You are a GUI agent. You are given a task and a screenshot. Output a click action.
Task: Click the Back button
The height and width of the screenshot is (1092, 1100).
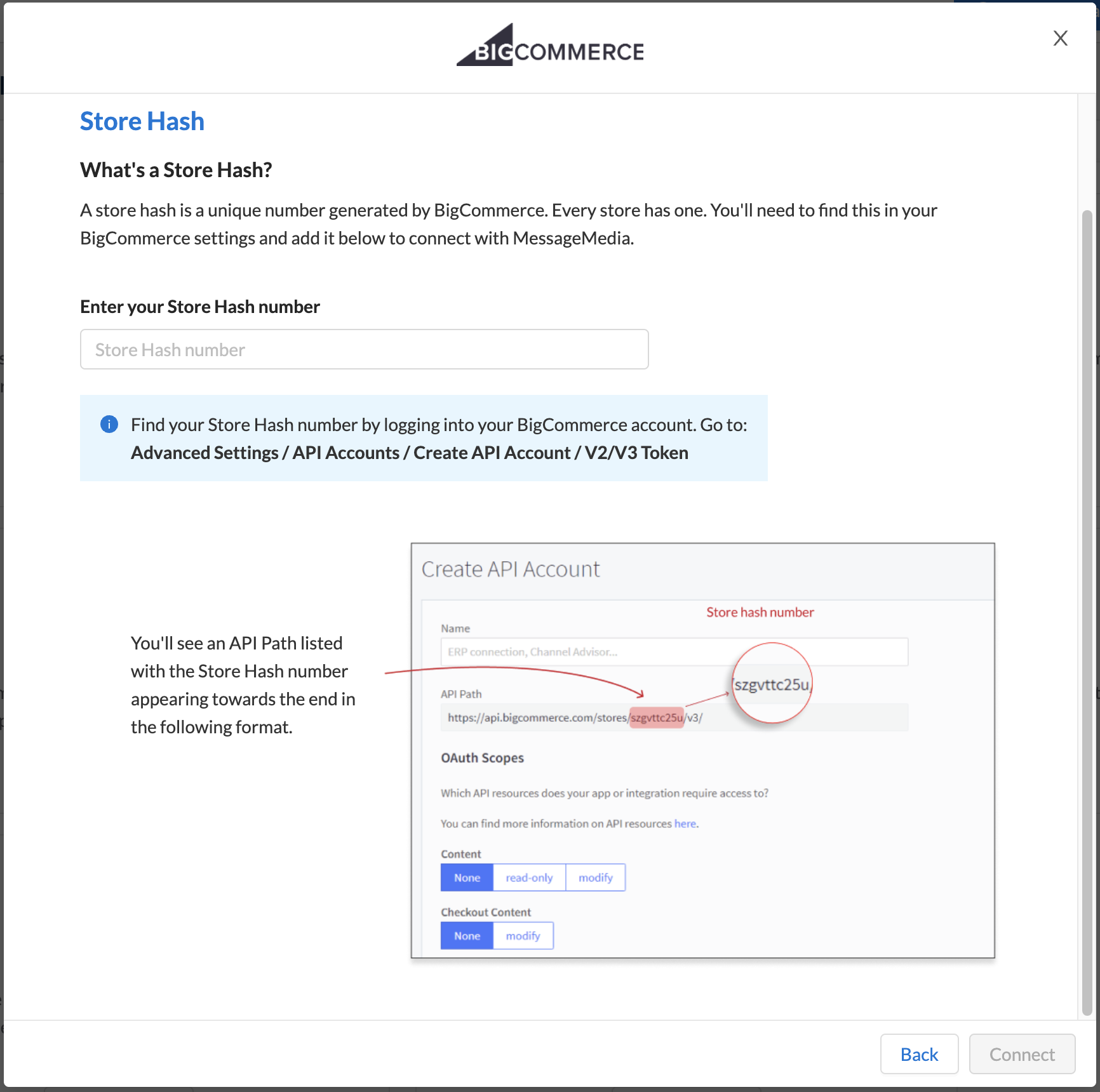[919, 1054]
